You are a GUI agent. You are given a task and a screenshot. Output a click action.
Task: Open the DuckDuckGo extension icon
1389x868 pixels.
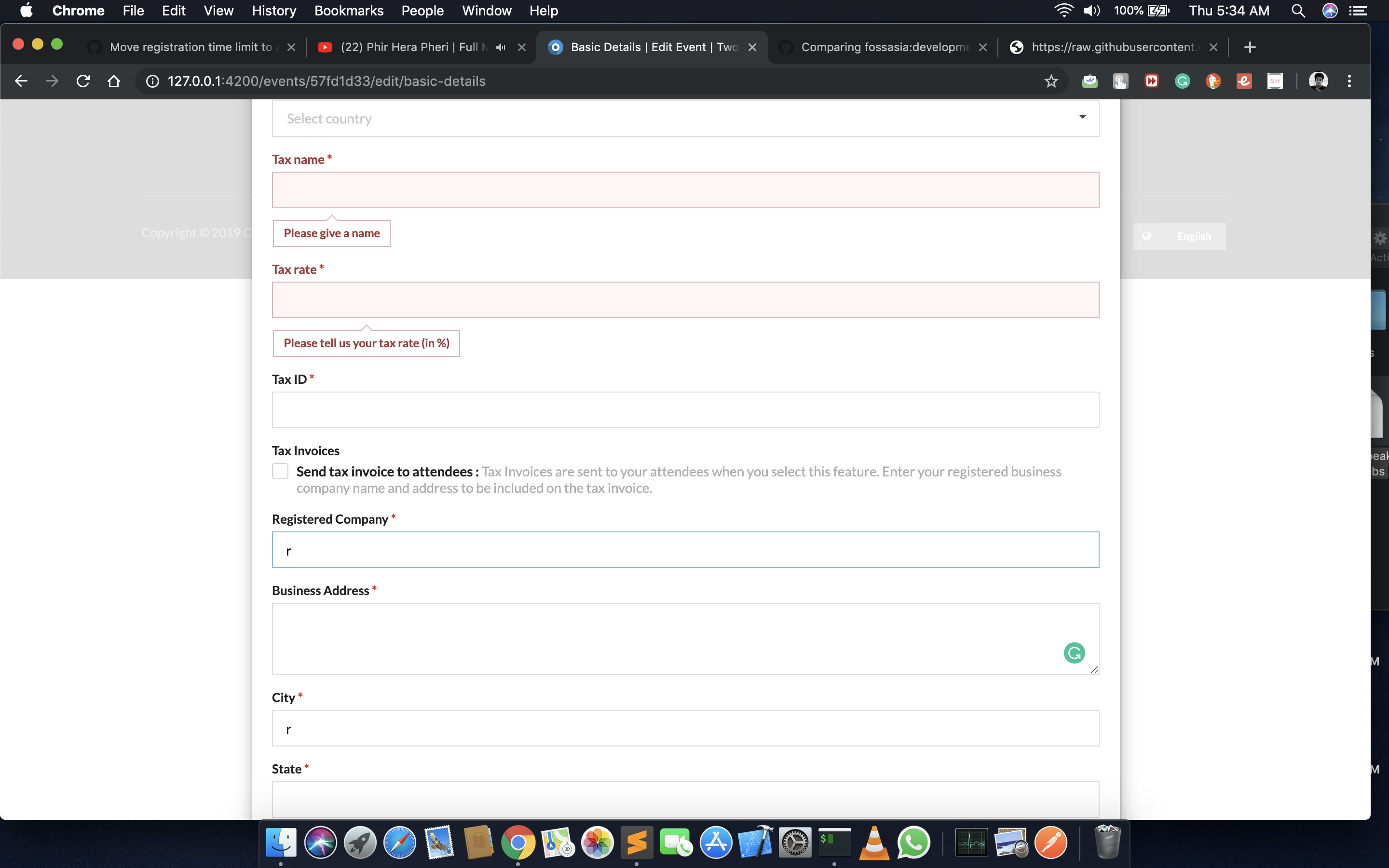[1212, 81]
